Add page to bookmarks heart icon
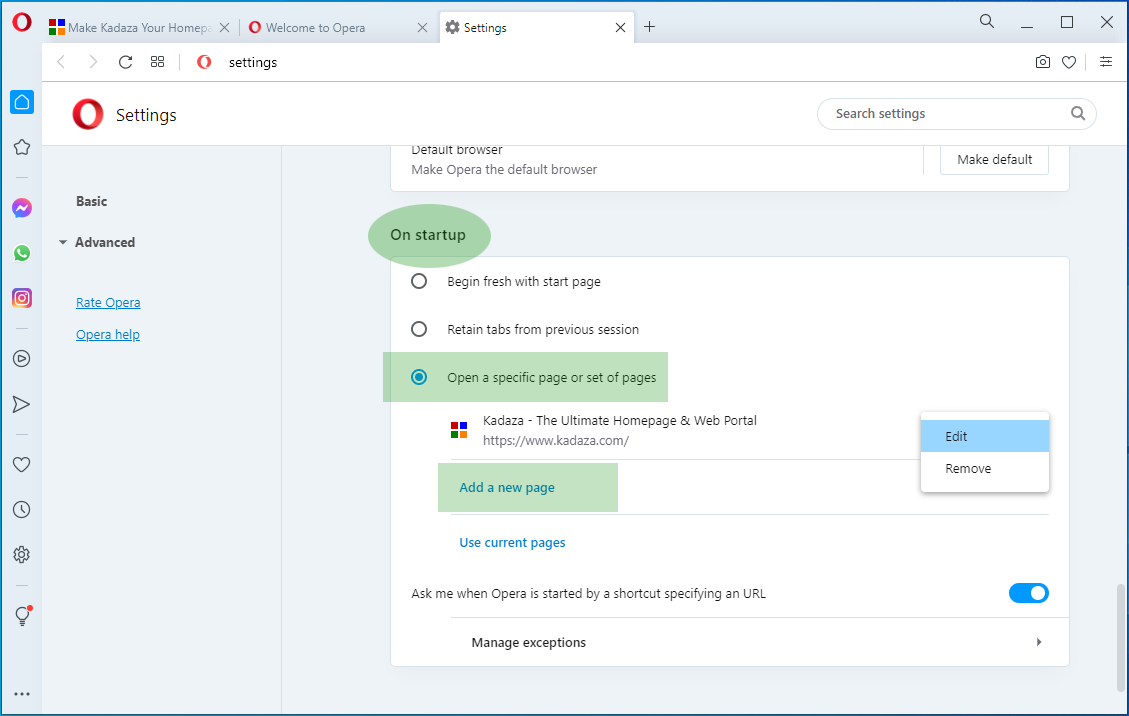Image resolution: width=1129 pixels, height=716 pixels. click(x=1069, y=62)
